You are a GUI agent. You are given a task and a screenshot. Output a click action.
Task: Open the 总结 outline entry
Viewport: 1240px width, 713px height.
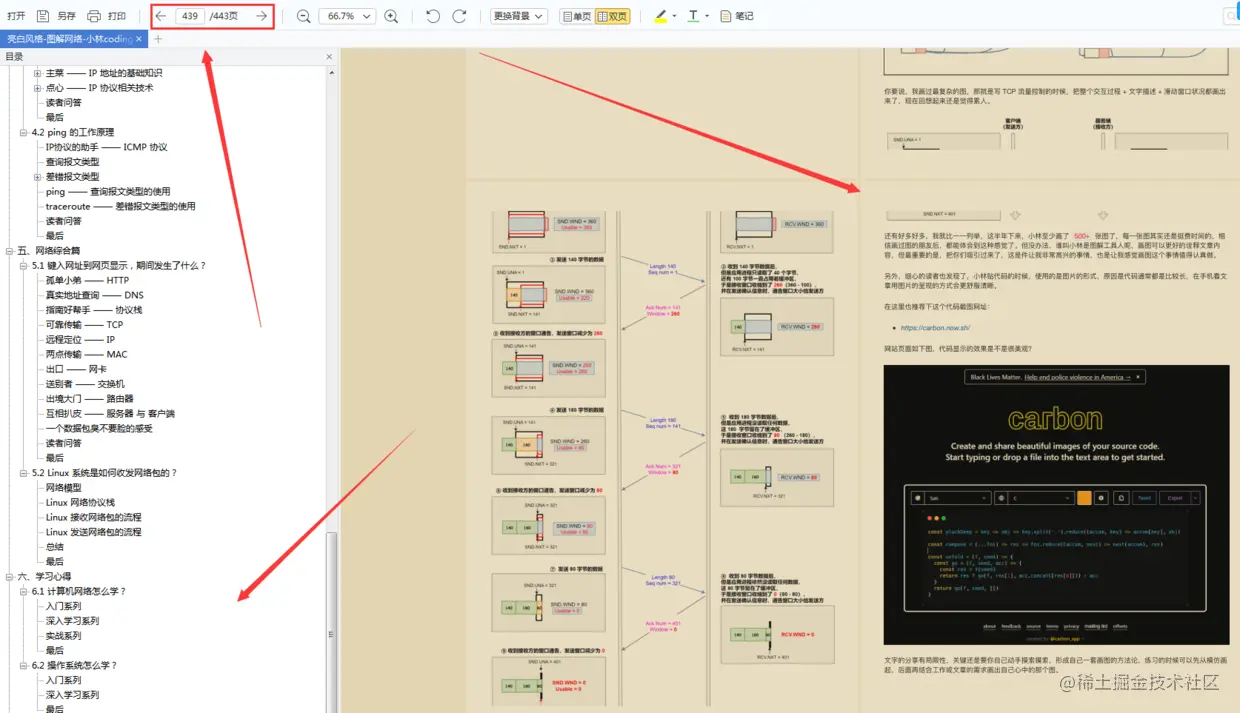point(54,547)
